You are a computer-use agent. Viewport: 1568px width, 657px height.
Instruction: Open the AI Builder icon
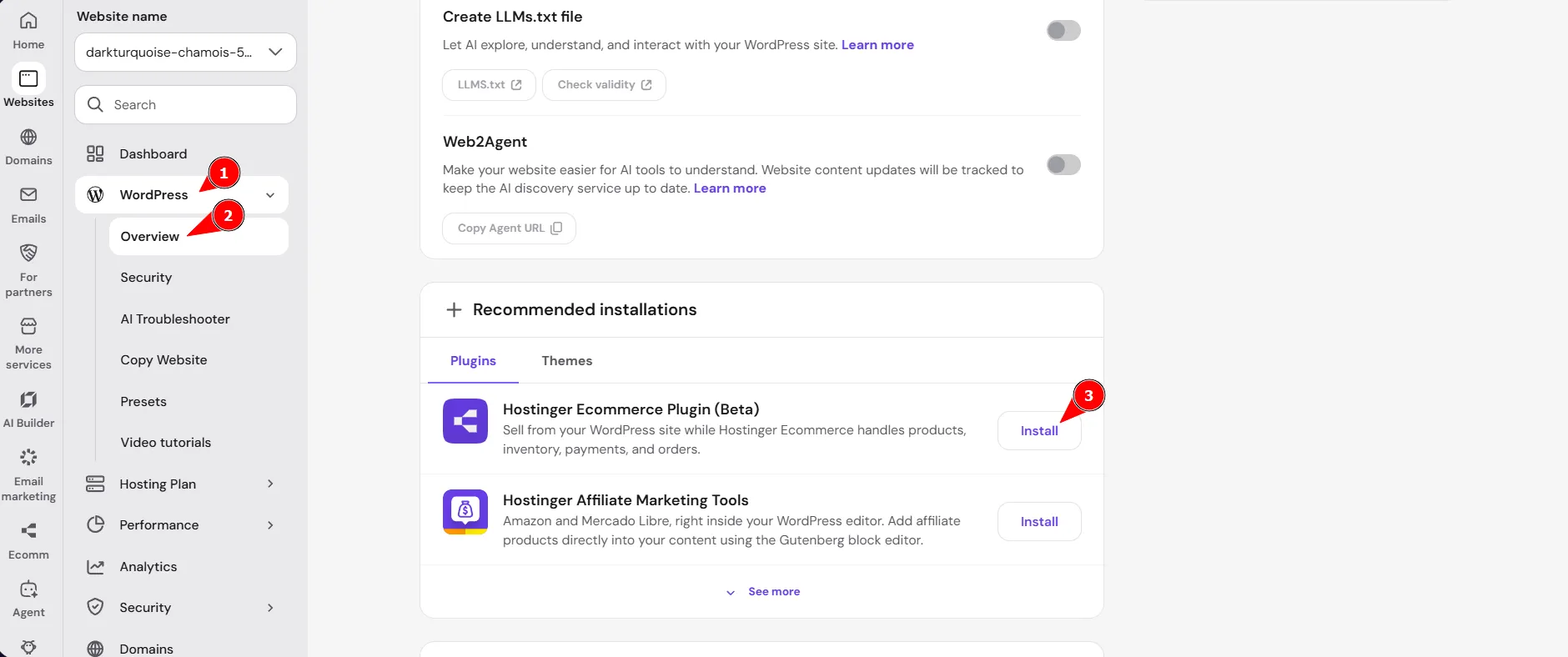[x=28, y=399]
